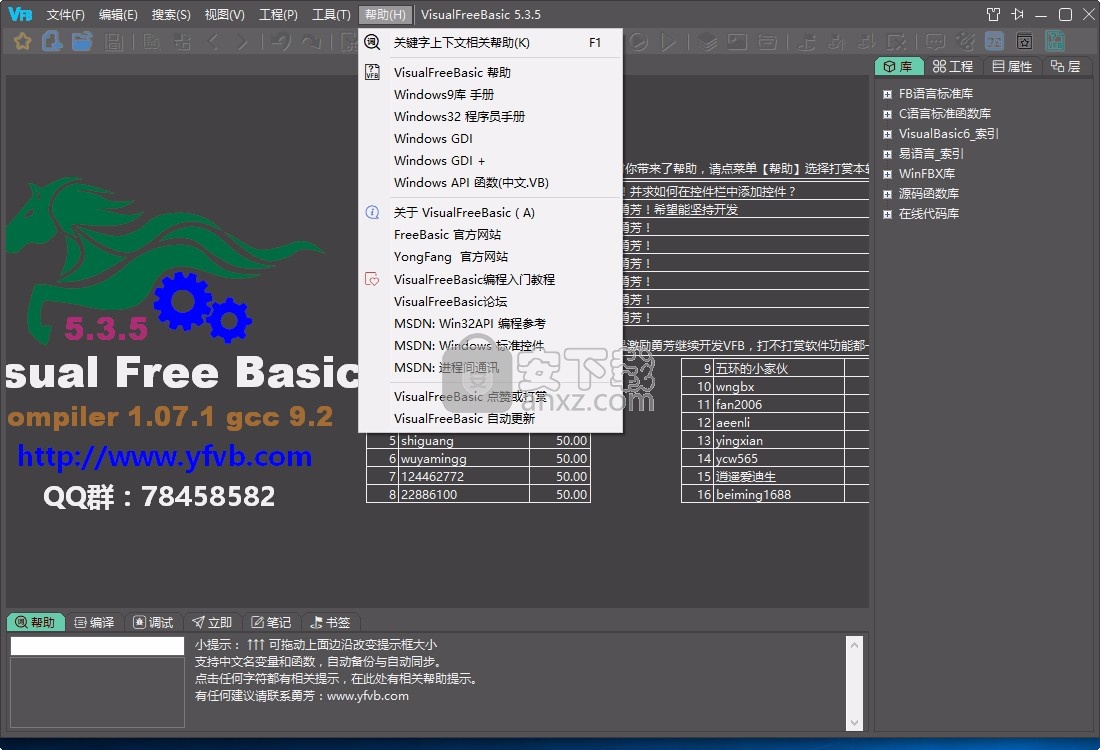Viewport: 1100px width, 750px height.
Task: Switch to the 笔记 bottom tab
Action: pos(271,622)
